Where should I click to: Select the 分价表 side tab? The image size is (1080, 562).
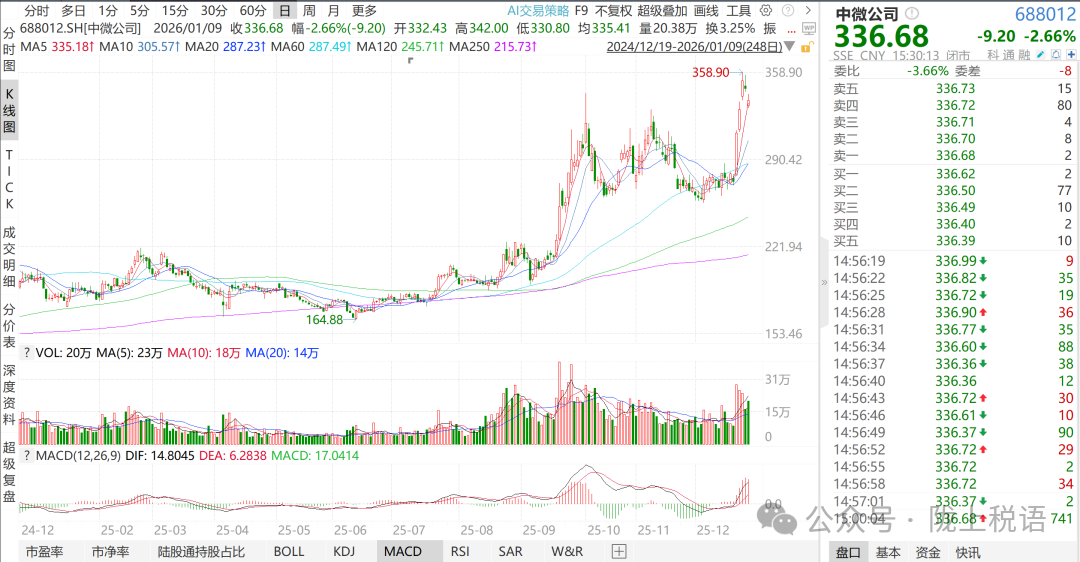pyautogui.click(x=9, y=325)
